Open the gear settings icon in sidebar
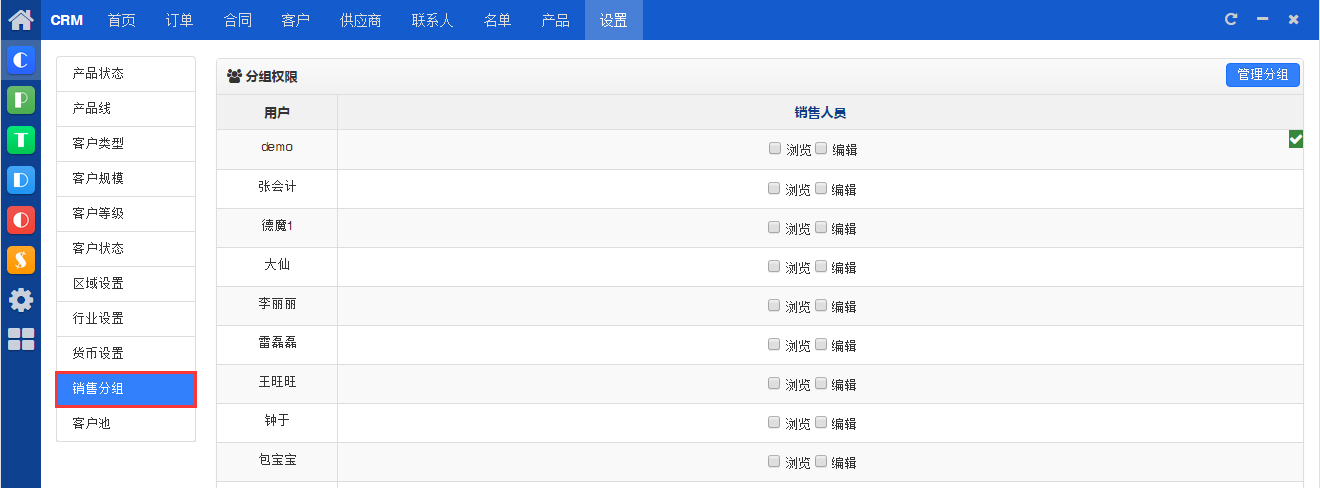 point(21,299)
